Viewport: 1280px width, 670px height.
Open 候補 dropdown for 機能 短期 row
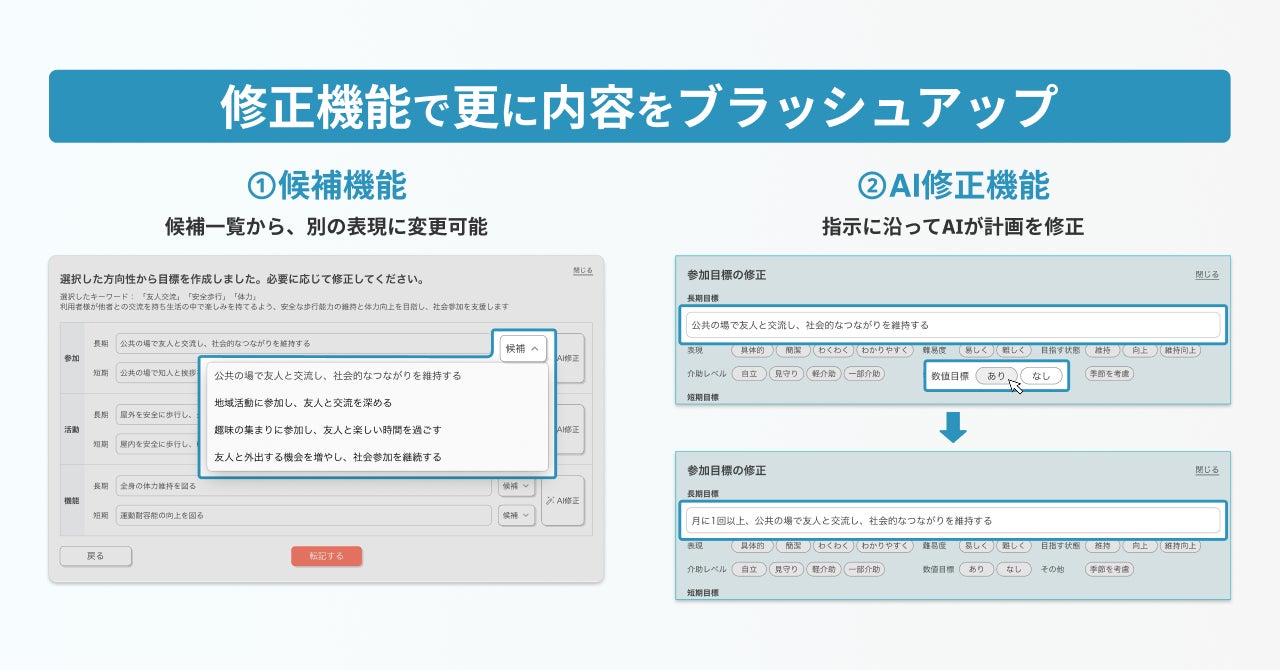point(517,515)
